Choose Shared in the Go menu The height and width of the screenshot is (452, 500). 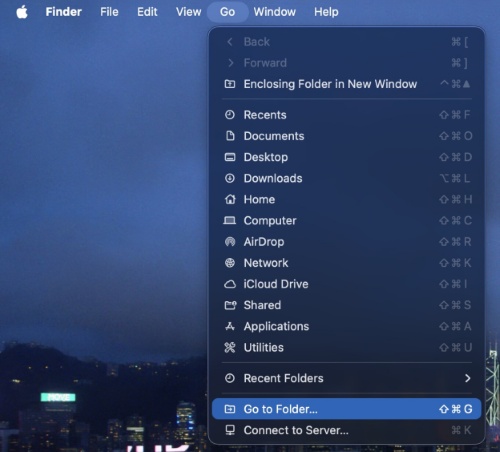347,305
